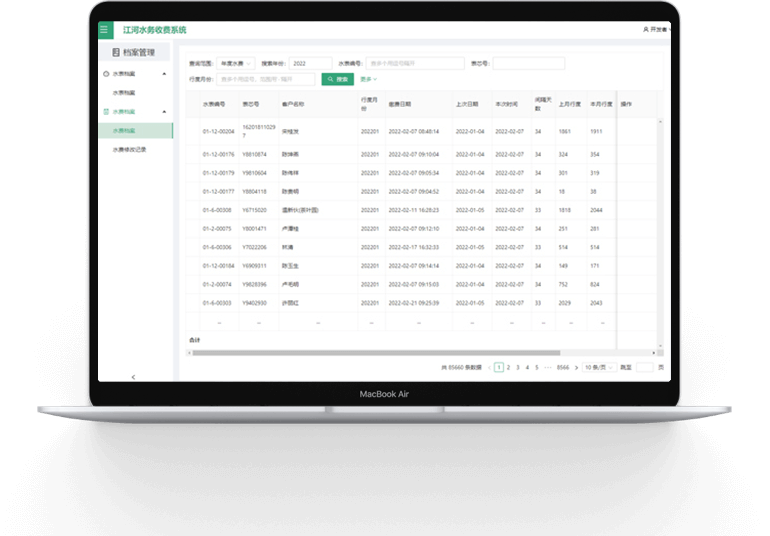The image size is (770, 536).
Task: Click the 表芯号 search input field
Action: click(x=528, y=63)
